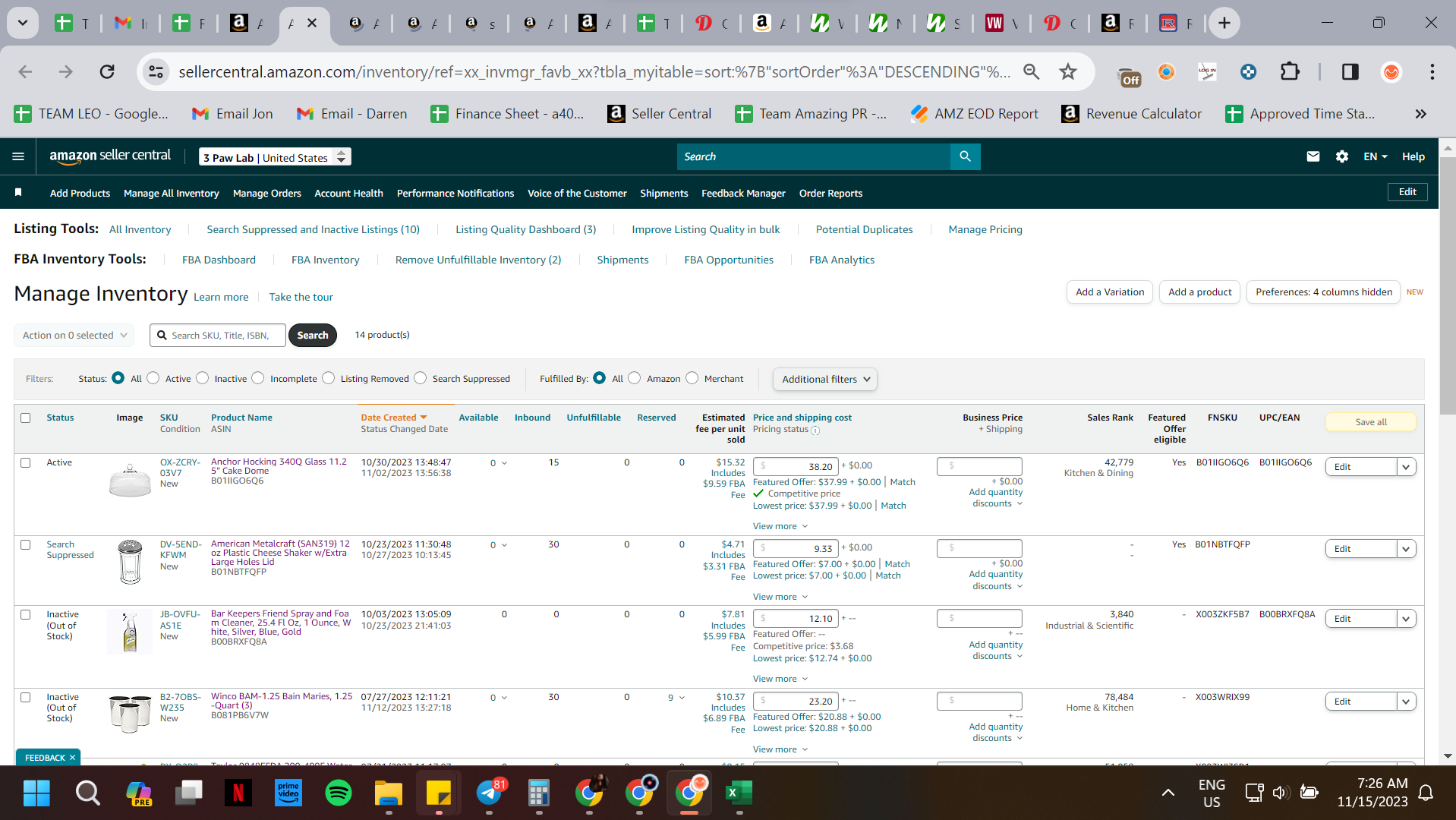Open Chrome side panel icon
1456x820 pixels.
point(1350,71)
